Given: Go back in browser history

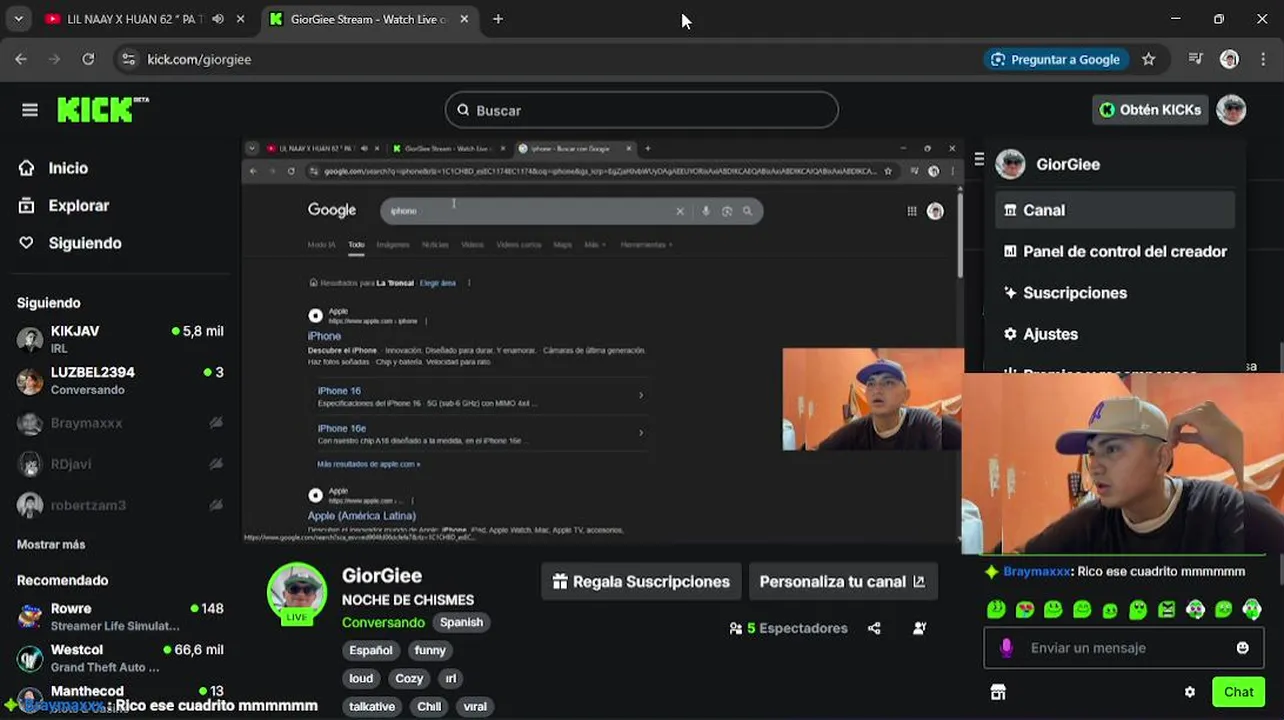Looking at the screenshot, I should [21, 59].
